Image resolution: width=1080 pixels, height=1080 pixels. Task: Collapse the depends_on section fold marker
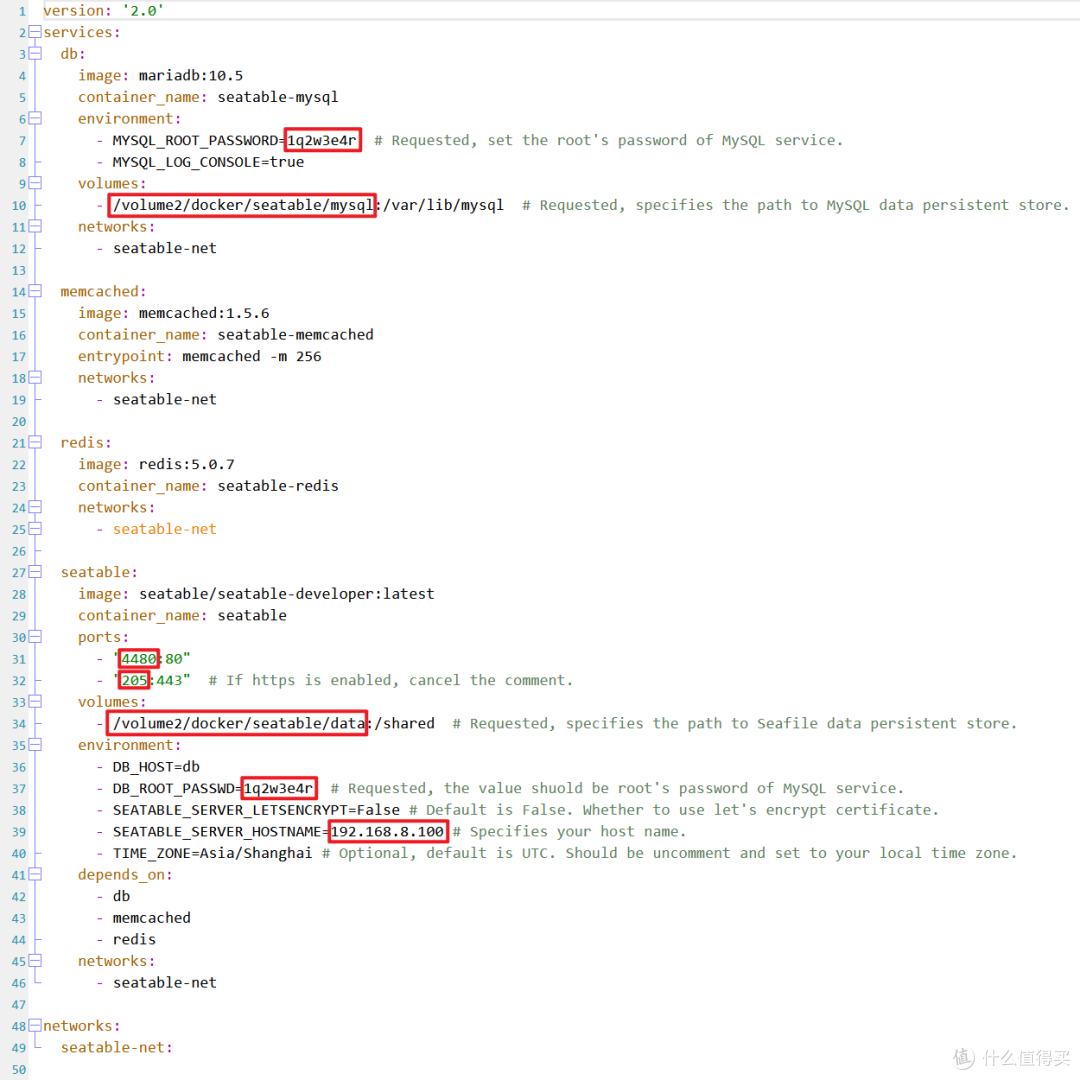pyautogui.click(x=34, y=874)
